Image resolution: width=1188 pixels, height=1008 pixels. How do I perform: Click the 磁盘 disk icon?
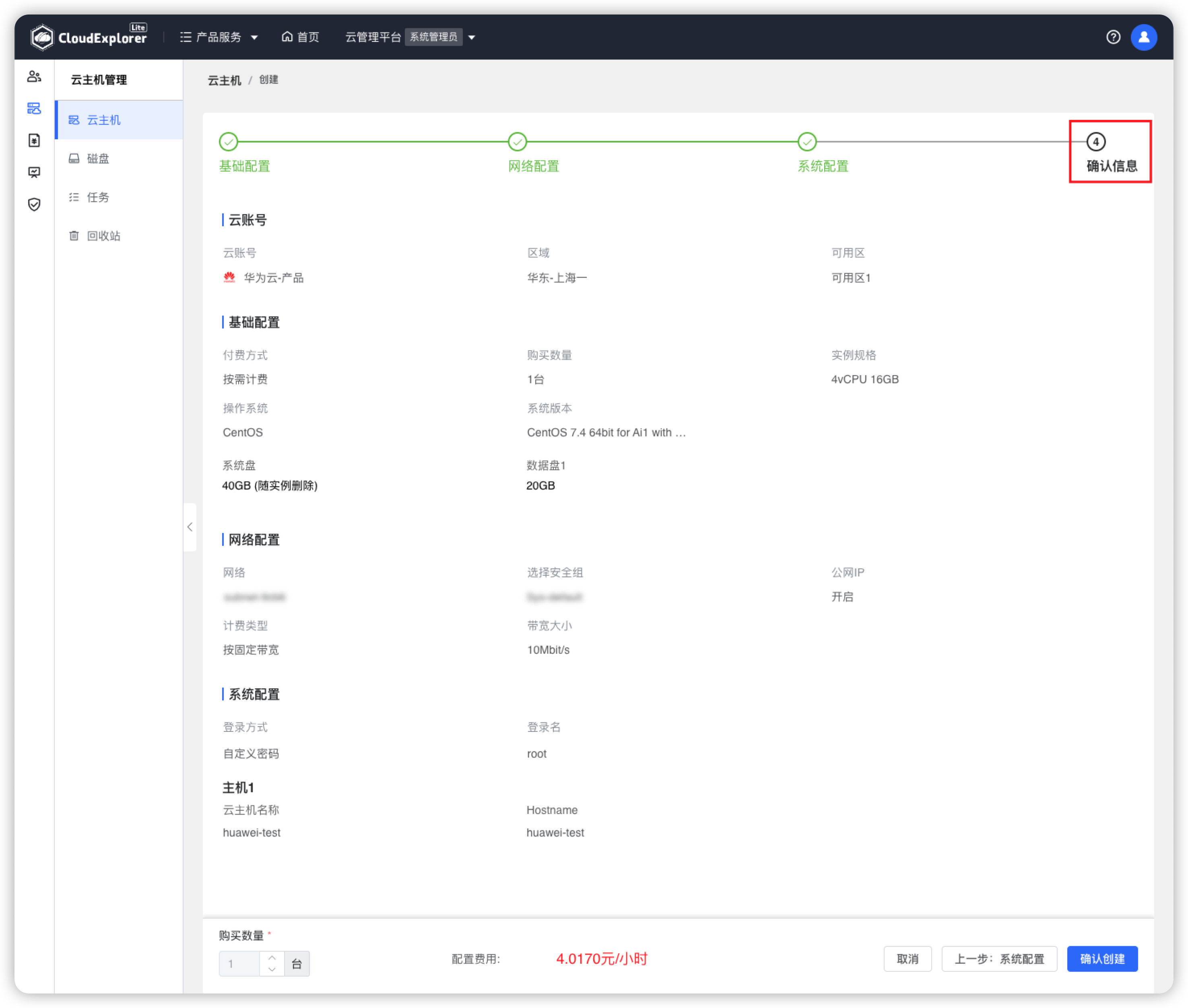pyautogui.click(x=74, y=158)
